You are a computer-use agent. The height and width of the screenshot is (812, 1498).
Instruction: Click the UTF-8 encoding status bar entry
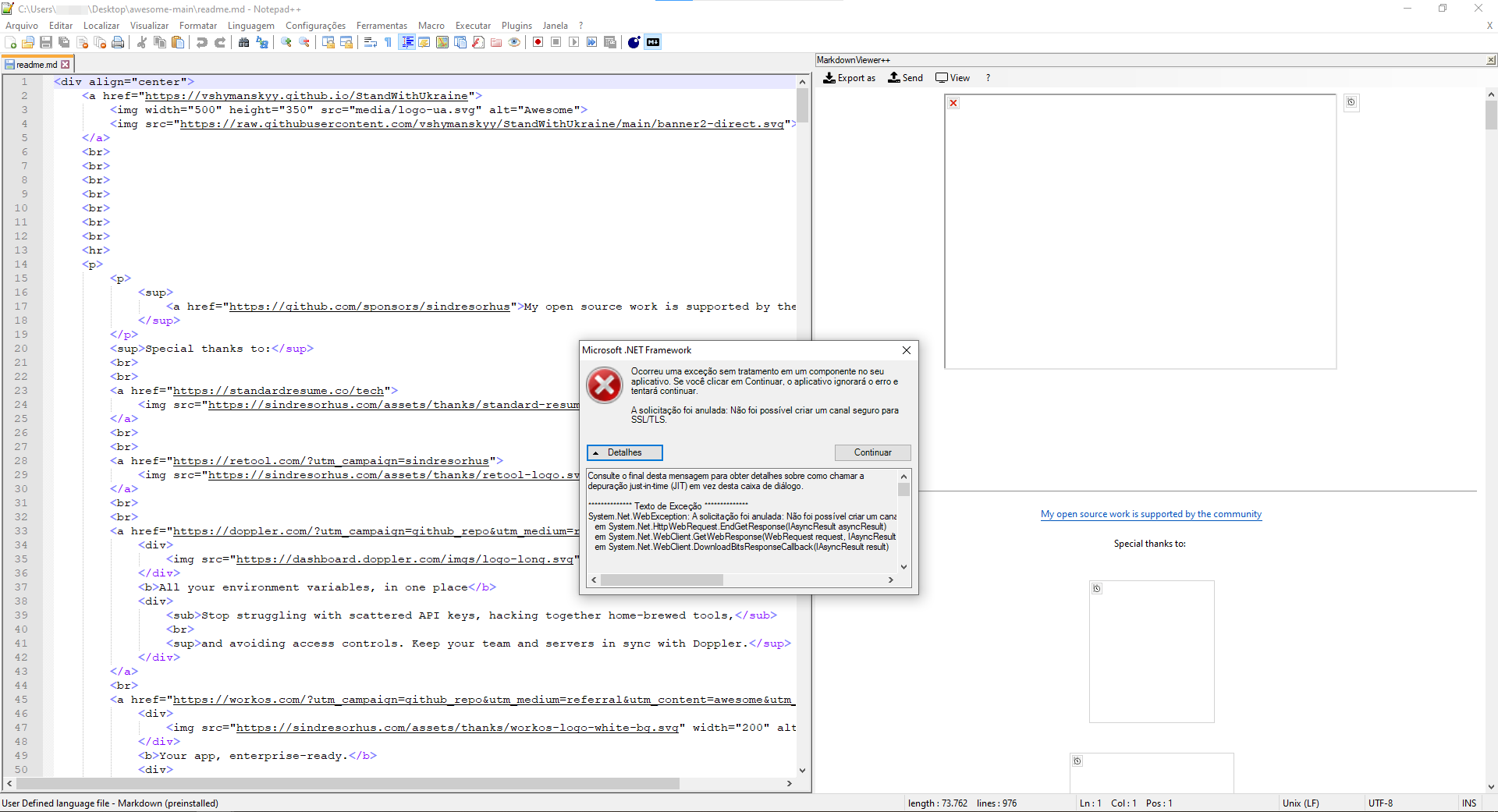point(1380,803)
